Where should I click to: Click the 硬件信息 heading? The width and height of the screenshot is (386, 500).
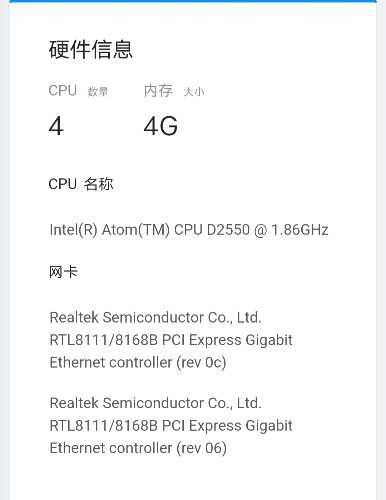coord(91,49)
